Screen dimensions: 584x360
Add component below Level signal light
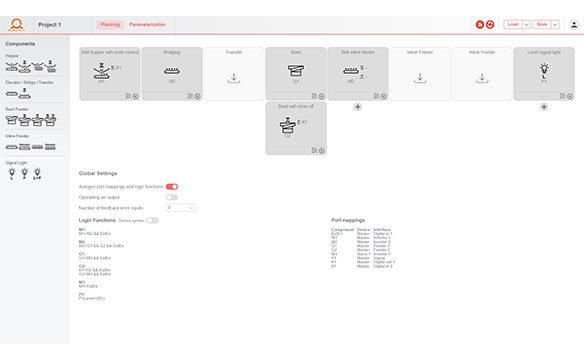coord(544,107)
